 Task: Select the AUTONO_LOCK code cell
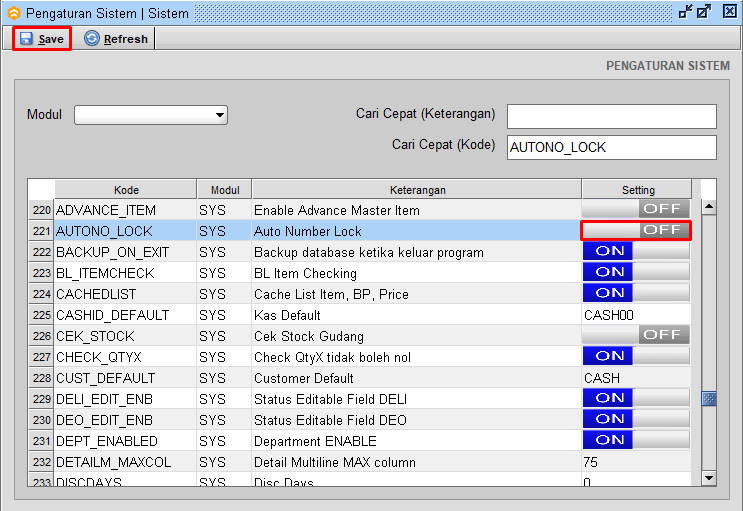pyautogui.click(x=125, y=231)
